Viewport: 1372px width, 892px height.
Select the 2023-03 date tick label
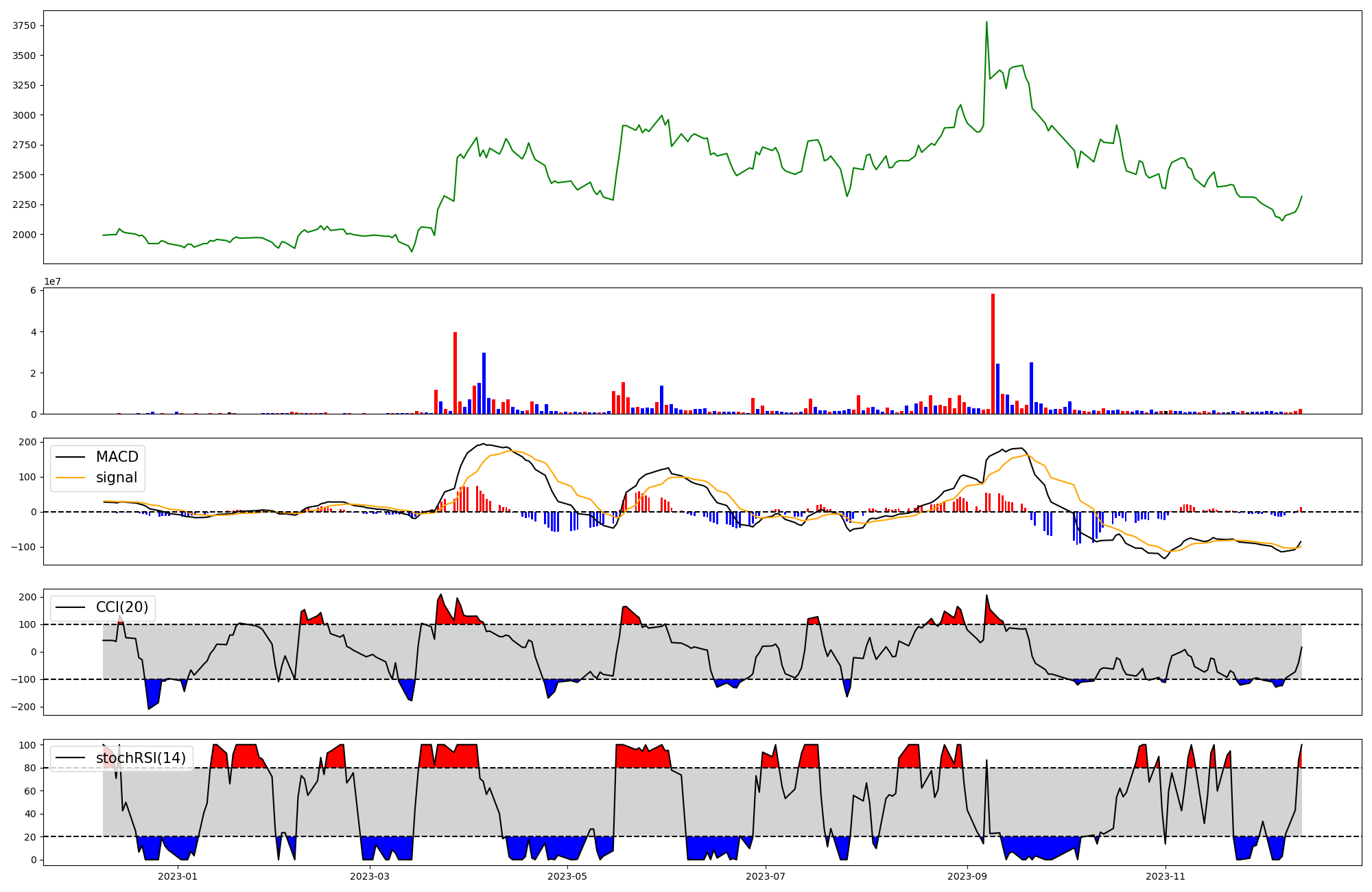coord(370,876)
